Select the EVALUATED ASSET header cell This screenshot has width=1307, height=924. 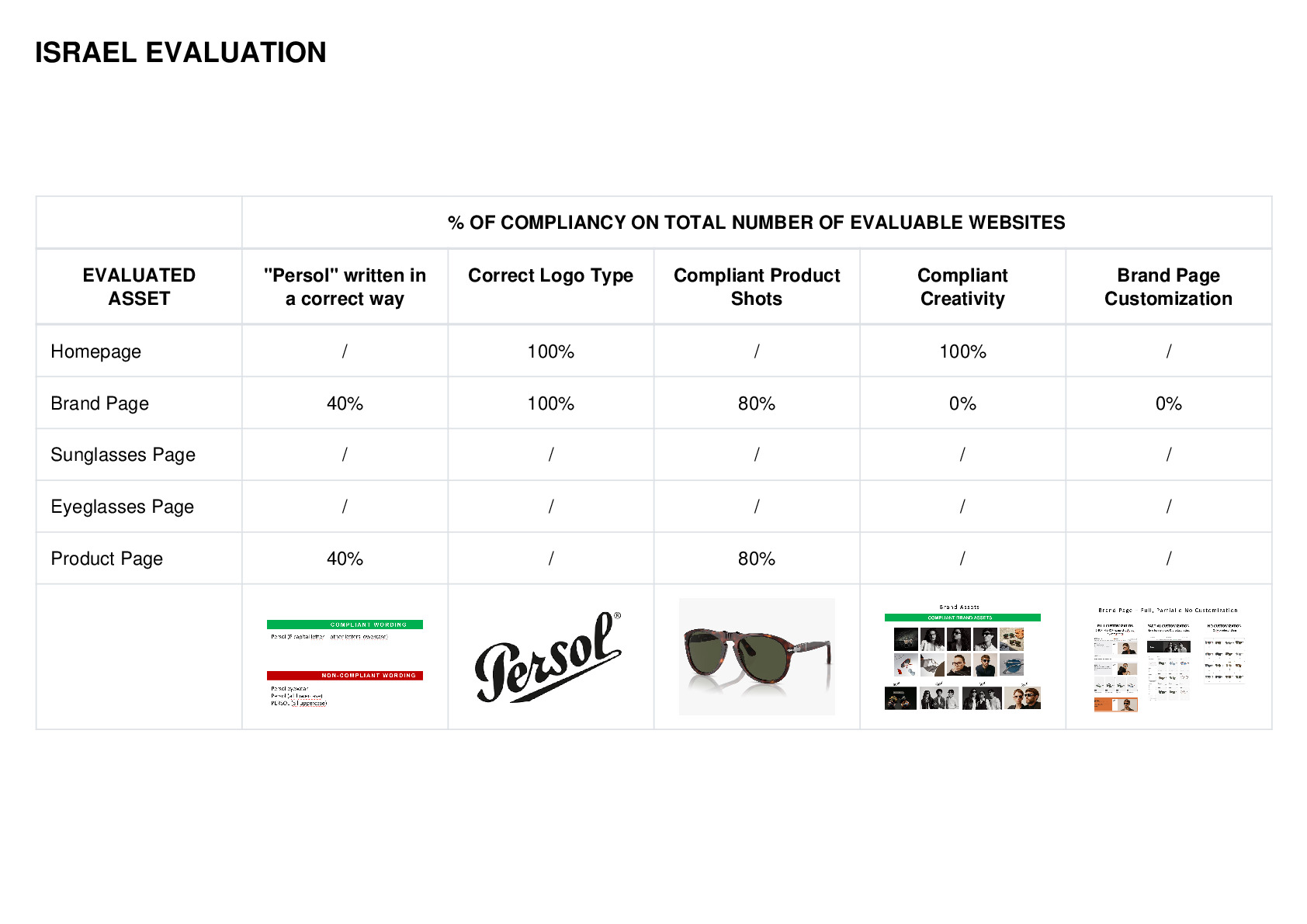[139, 287]
